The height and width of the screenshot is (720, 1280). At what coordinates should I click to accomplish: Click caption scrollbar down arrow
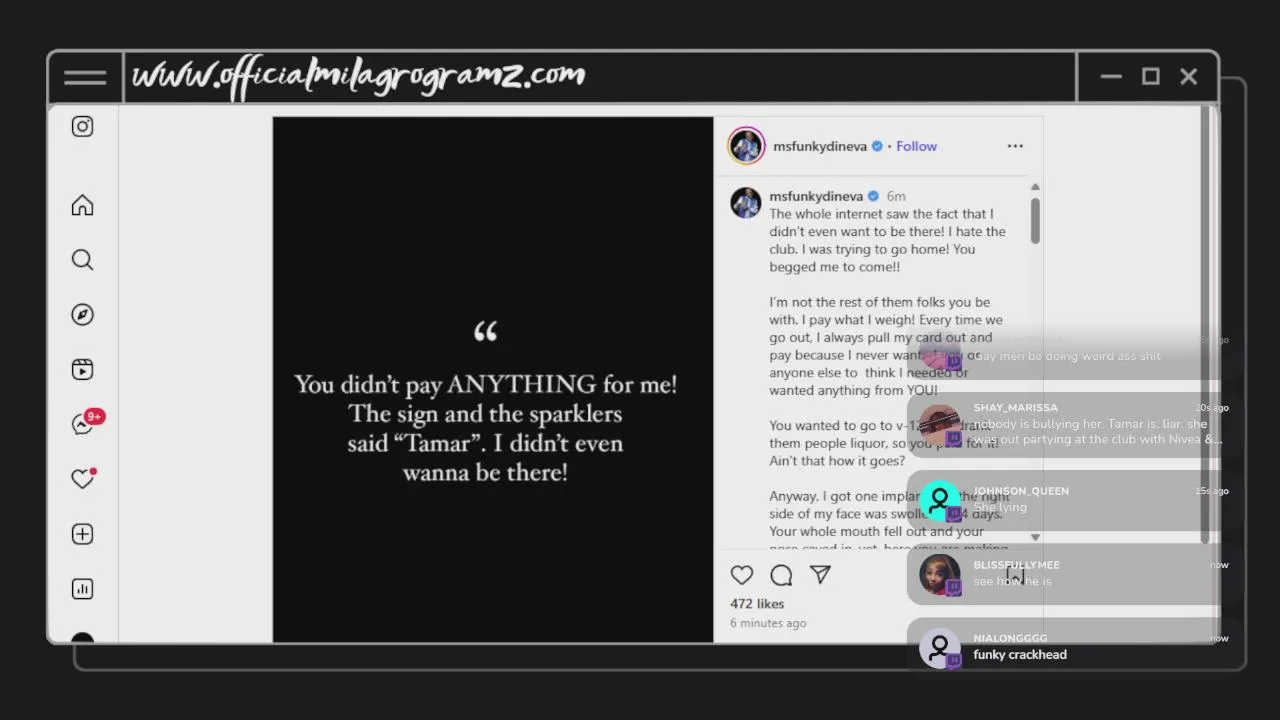[x=1035, y=537]
